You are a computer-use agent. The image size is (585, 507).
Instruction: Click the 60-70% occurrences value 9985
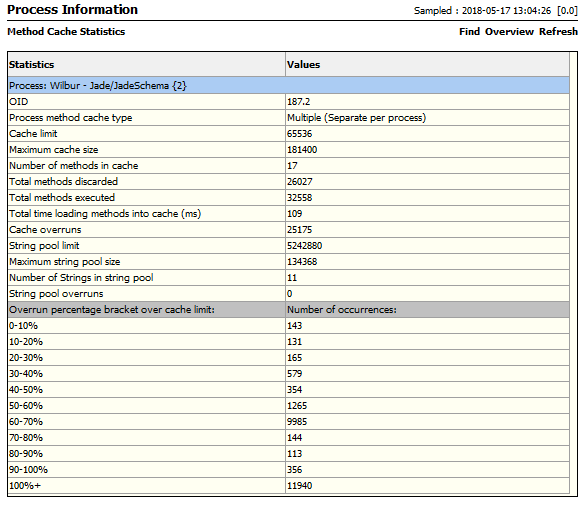pos(297,422)
